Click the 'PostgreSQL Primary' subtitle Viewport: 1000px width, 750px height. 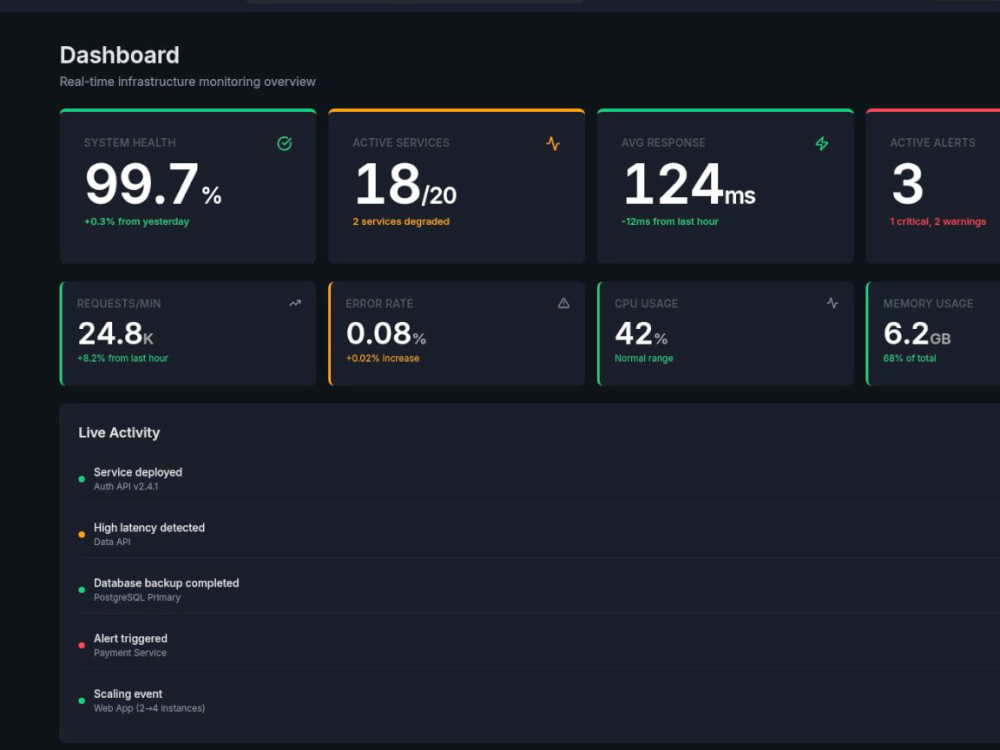click(x=137, y=598)
